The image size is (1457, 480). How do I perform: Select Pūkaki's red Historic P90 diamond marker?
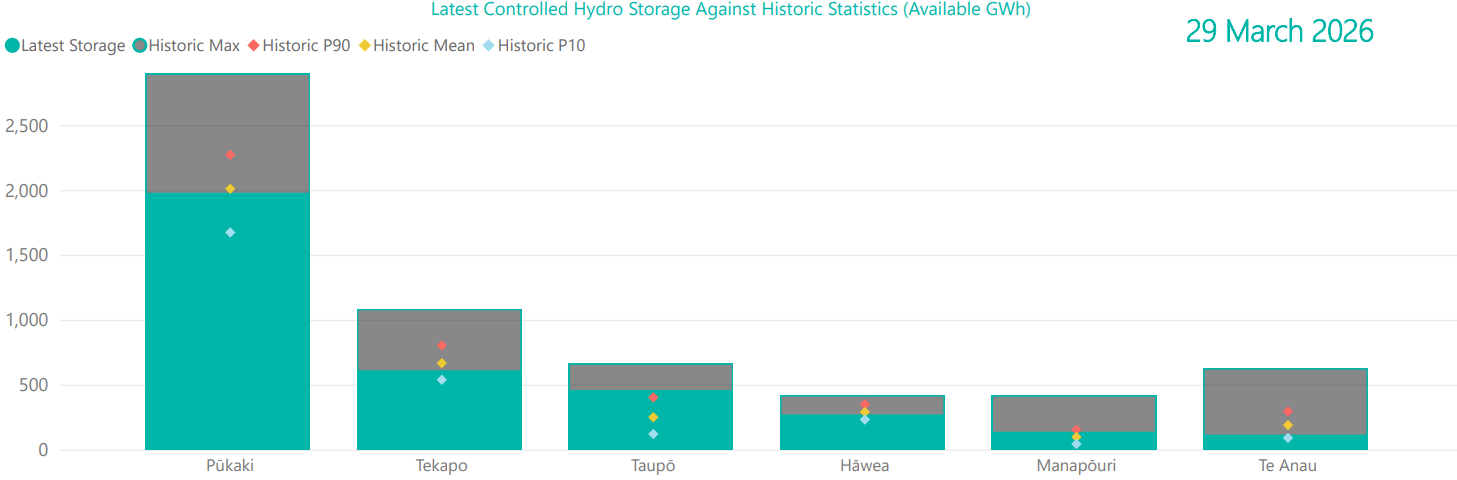point(230,155)
